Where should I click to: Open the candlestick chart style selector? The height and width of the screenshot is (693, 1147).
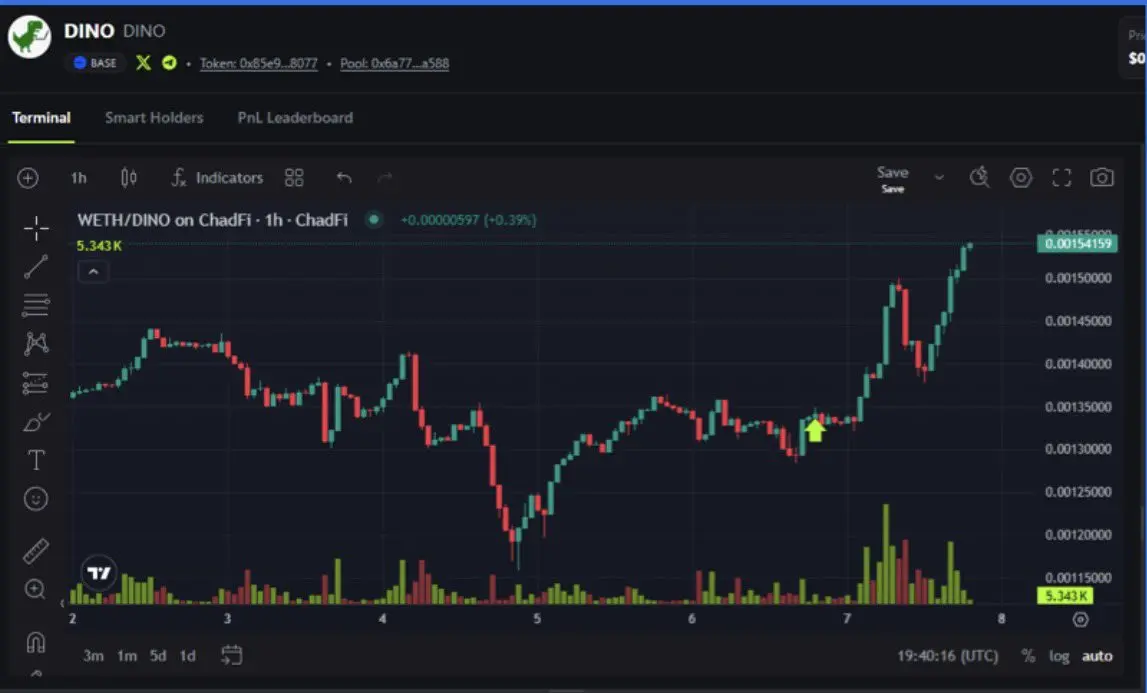pos(129,178)
